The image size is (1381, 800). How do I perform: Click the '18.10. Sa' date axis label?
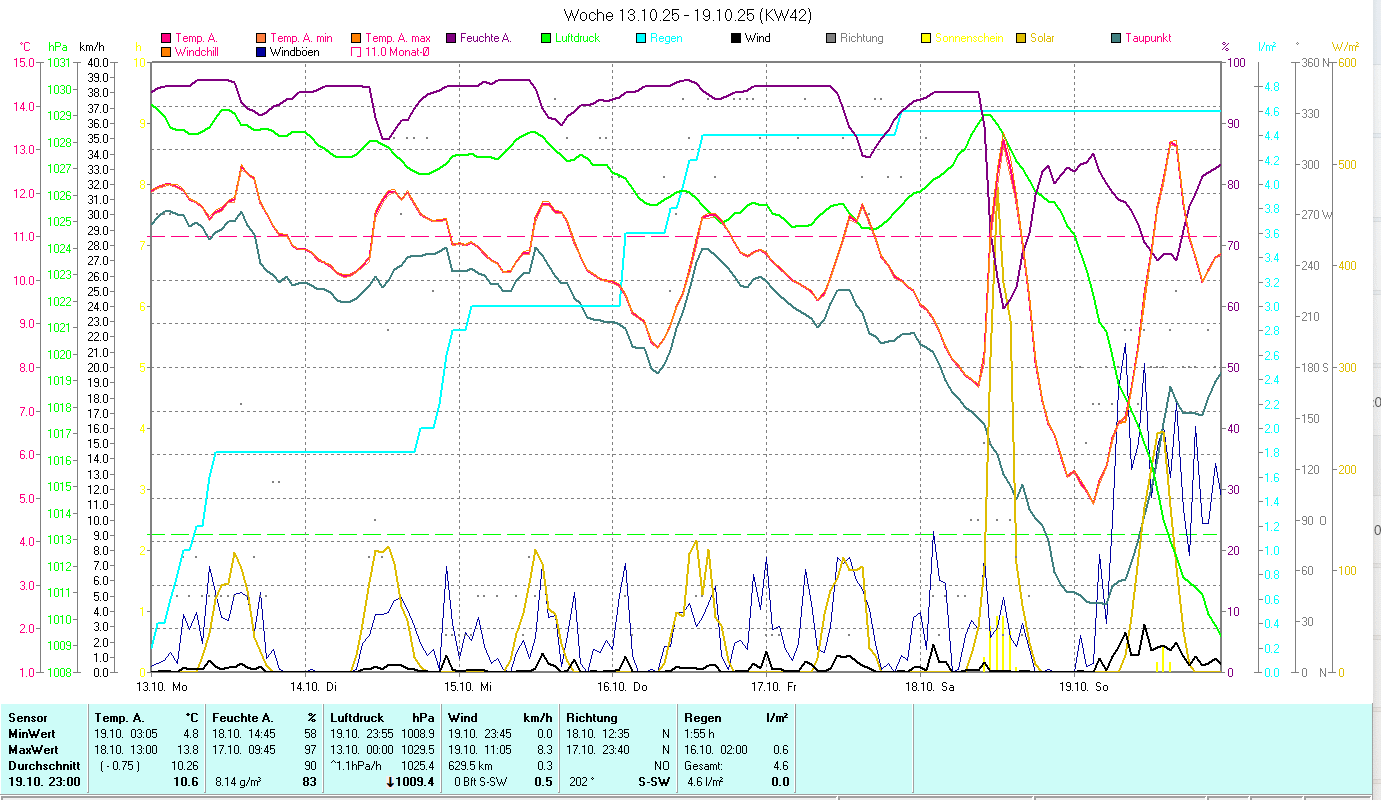point(929,687)
